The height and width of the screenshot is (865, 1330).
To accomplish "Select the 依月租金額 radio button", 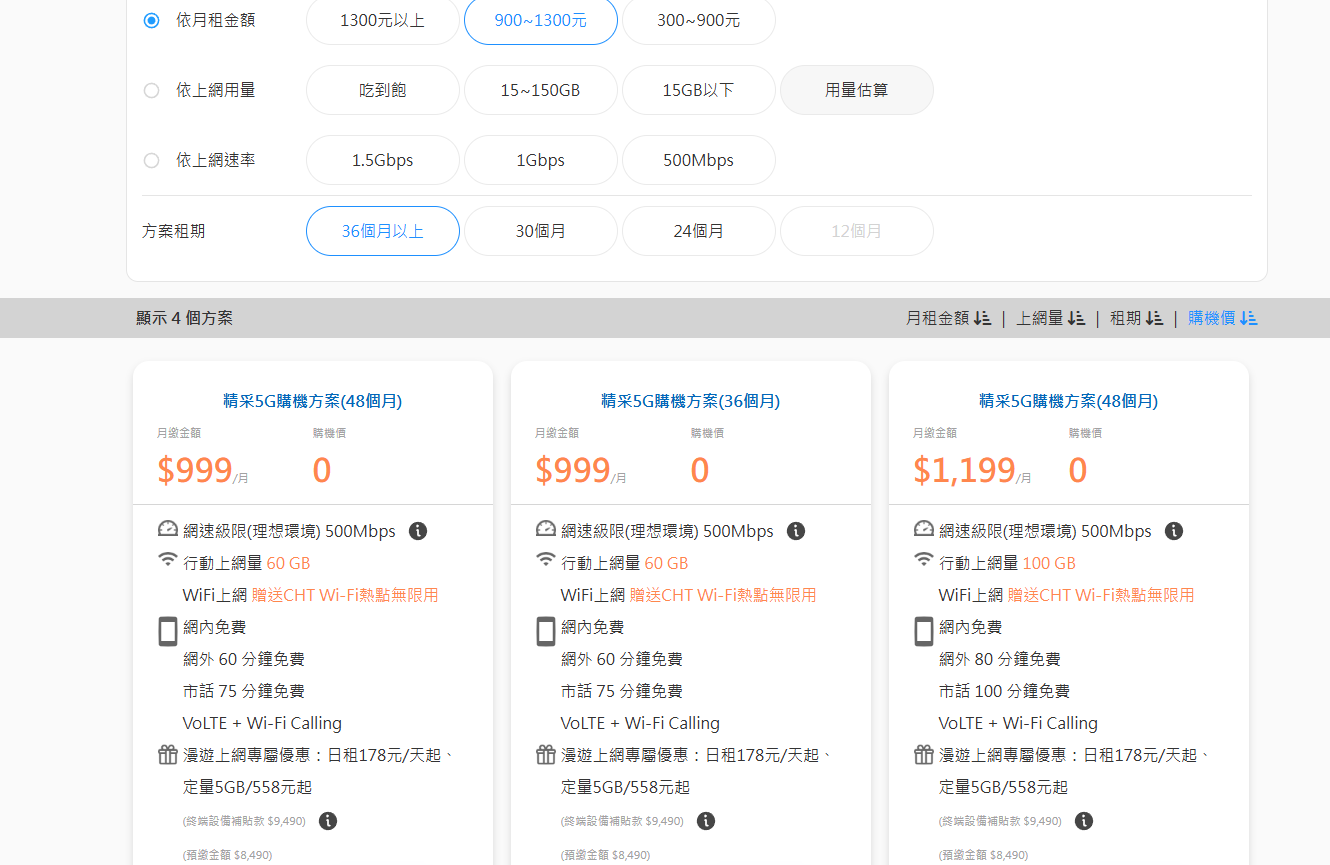I will tap(151, 20).
